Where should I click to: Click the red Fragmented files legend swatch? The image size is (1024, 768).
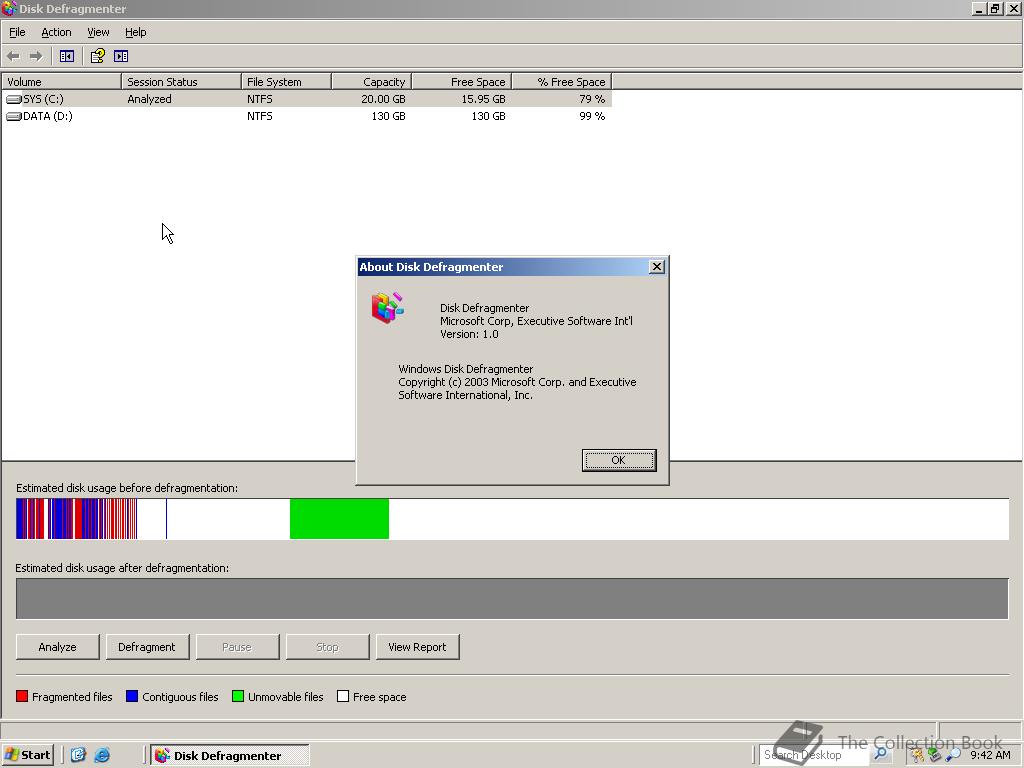pyautogui.click(x=22, y=696)
